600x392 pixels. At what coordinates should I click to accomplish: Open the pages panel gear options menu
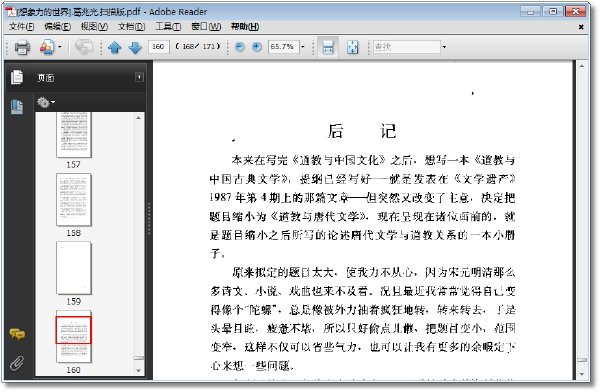click(x=46, y=102)
